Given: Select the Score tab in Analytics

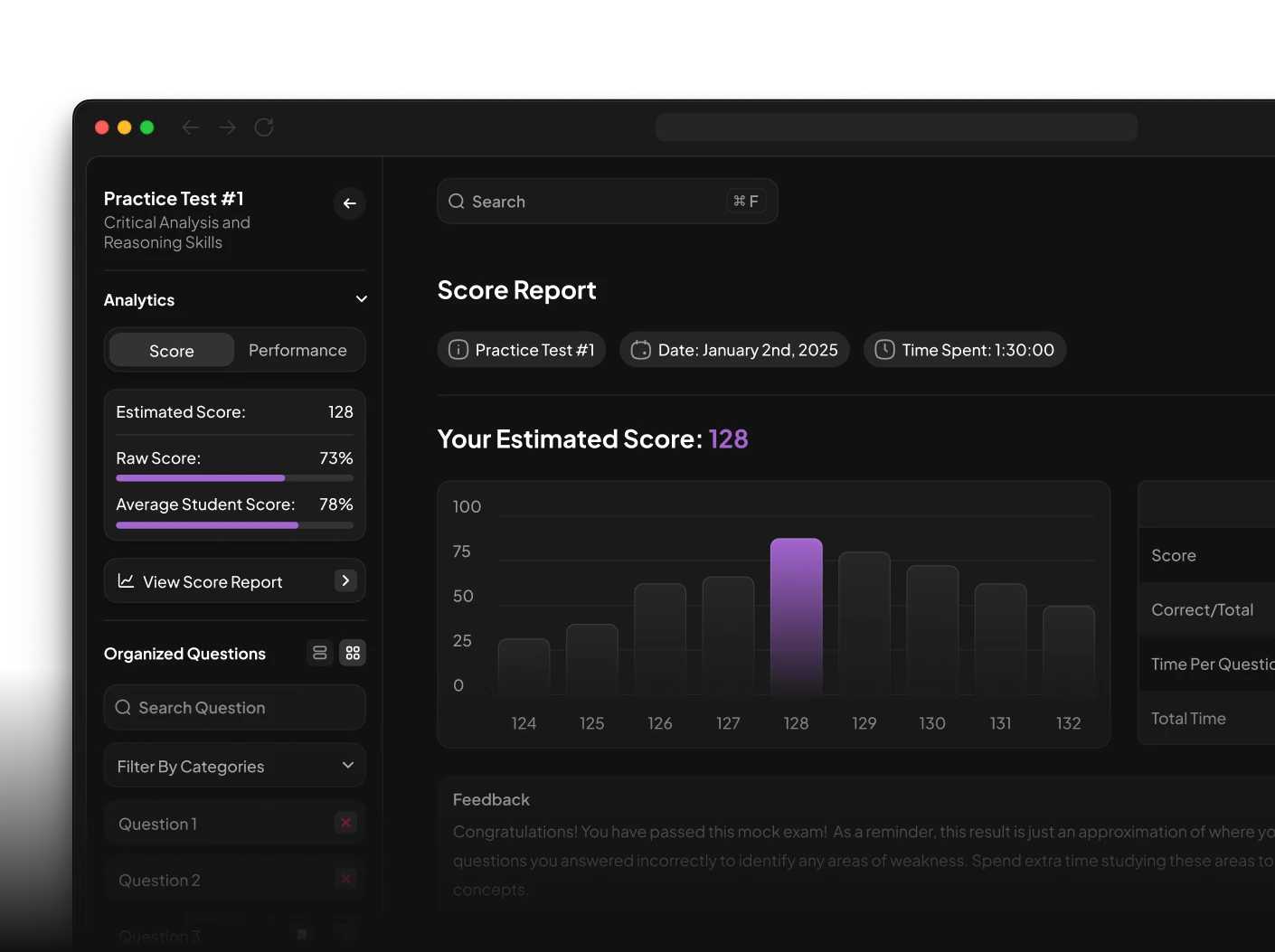Looking at the screenshot, I should pyautogui.click(x=171, y=350).
